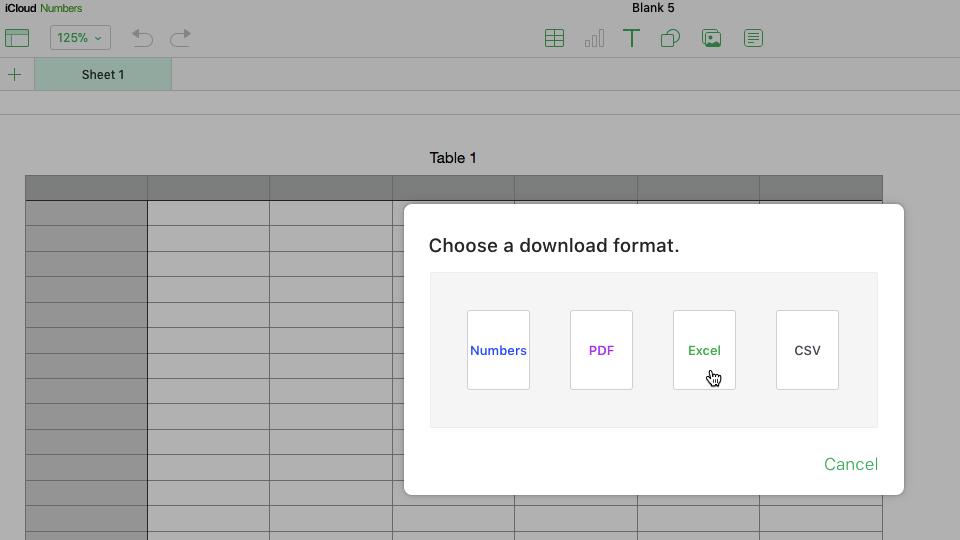Screen dimensions: 960x540
Task: Insert an image using the Media icon
Action: point(711,38)
